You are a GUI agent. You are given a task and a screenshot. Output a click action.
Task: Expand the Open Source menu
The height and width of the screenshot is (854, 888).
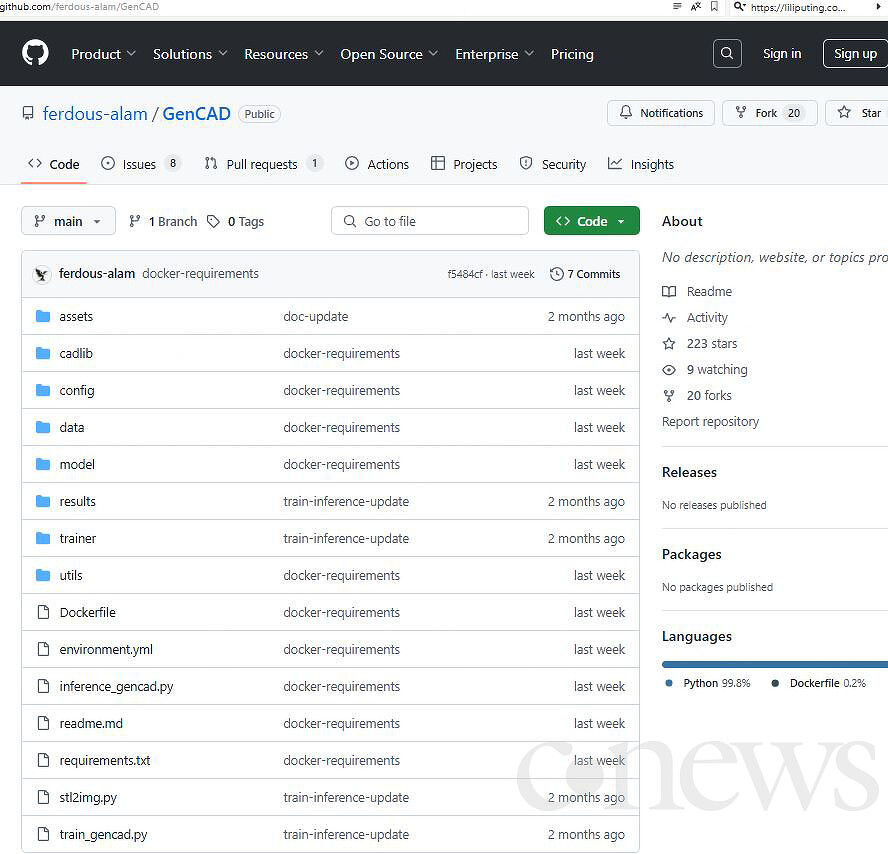coord(389,54)
